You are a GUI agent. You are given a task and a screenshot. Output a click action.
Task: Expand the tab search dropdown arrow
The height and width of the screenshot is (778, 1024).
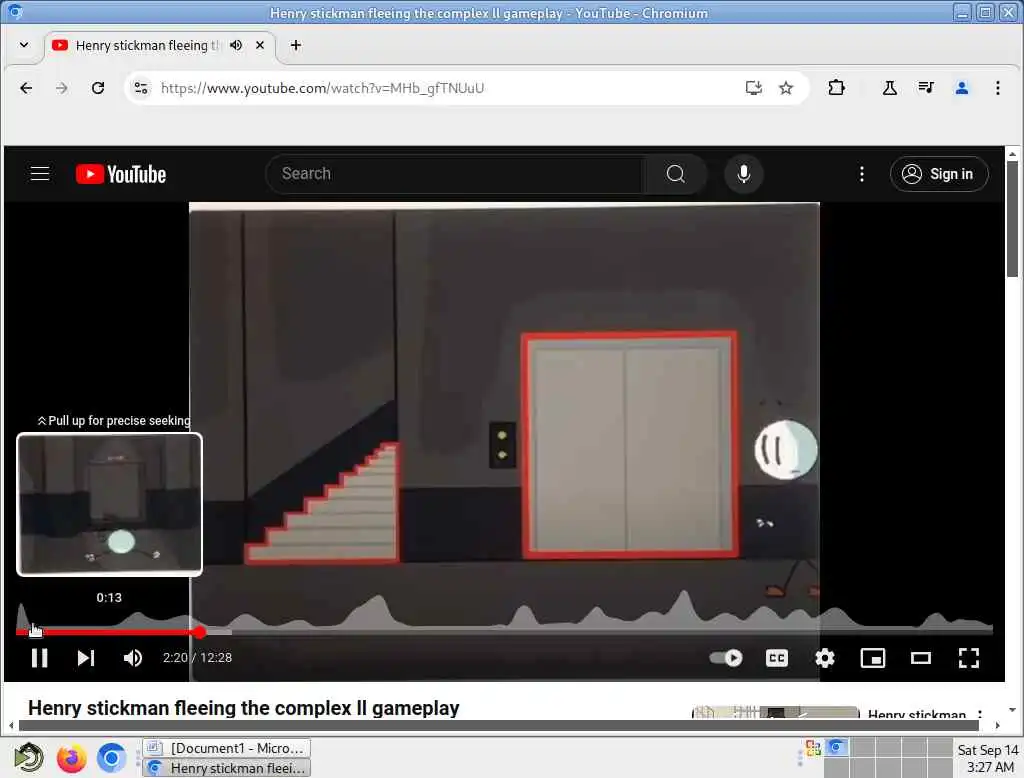click(x=24, y=45)
